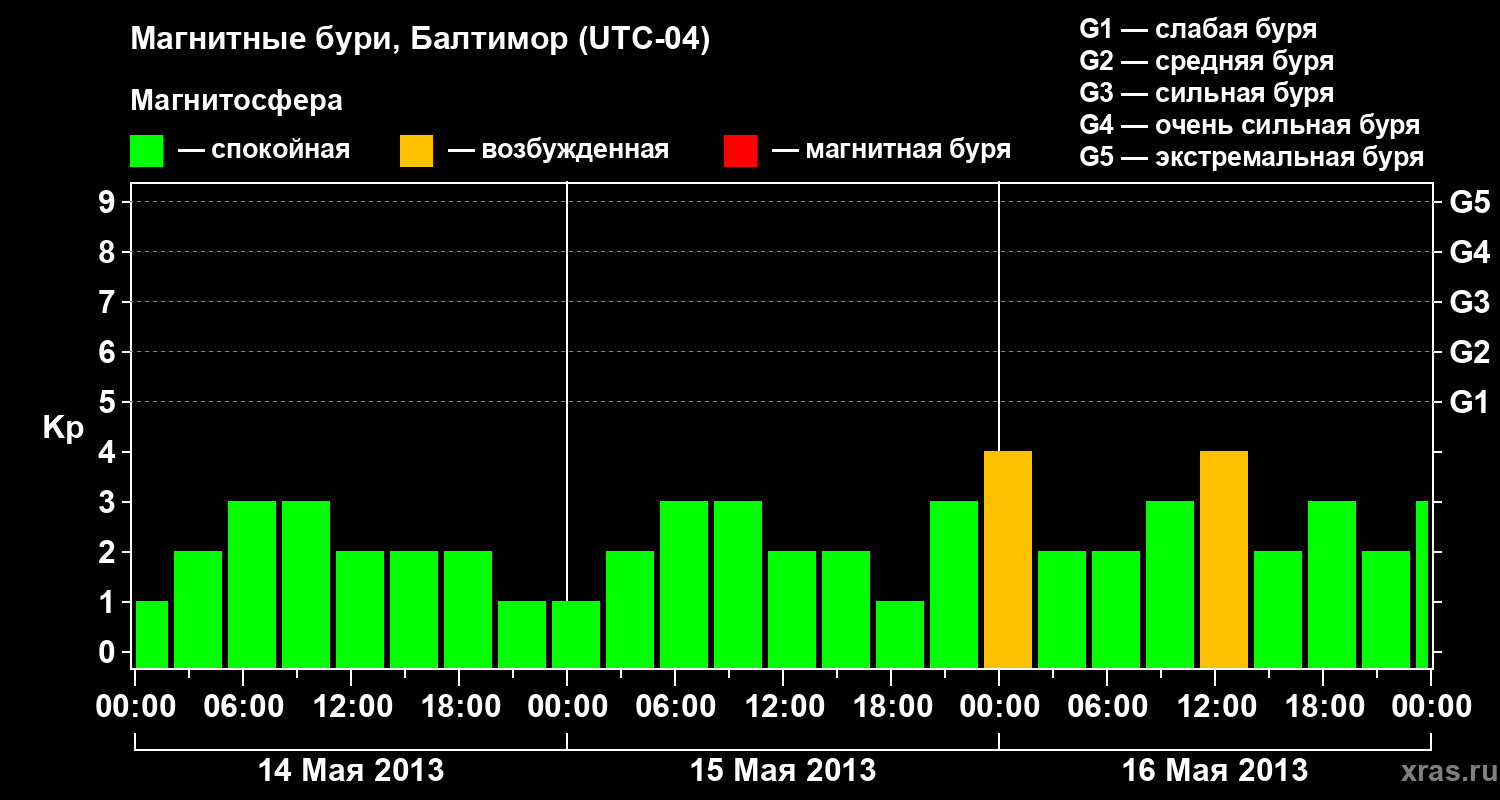Click the 'G5' label on the right axis
This screenshot has width=1500, height=800.
tap(1469, 202)
